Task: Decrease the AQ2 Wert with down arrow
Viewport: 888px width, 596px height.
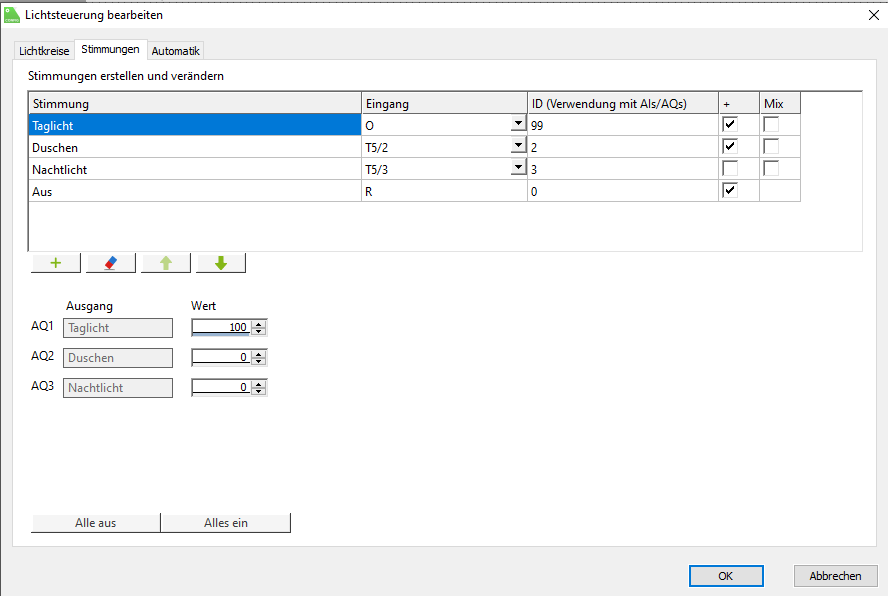Action: pos(259,361)
